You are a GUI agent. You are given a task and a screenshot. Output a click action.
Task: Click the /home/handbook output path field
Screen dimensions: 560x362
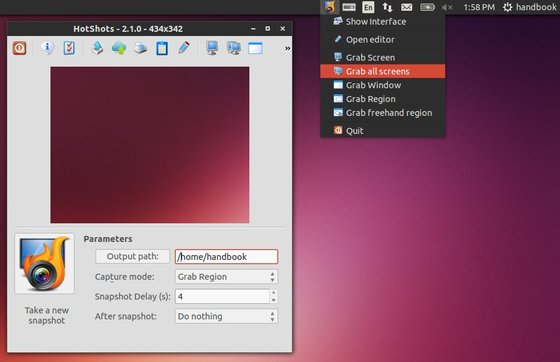226,257
